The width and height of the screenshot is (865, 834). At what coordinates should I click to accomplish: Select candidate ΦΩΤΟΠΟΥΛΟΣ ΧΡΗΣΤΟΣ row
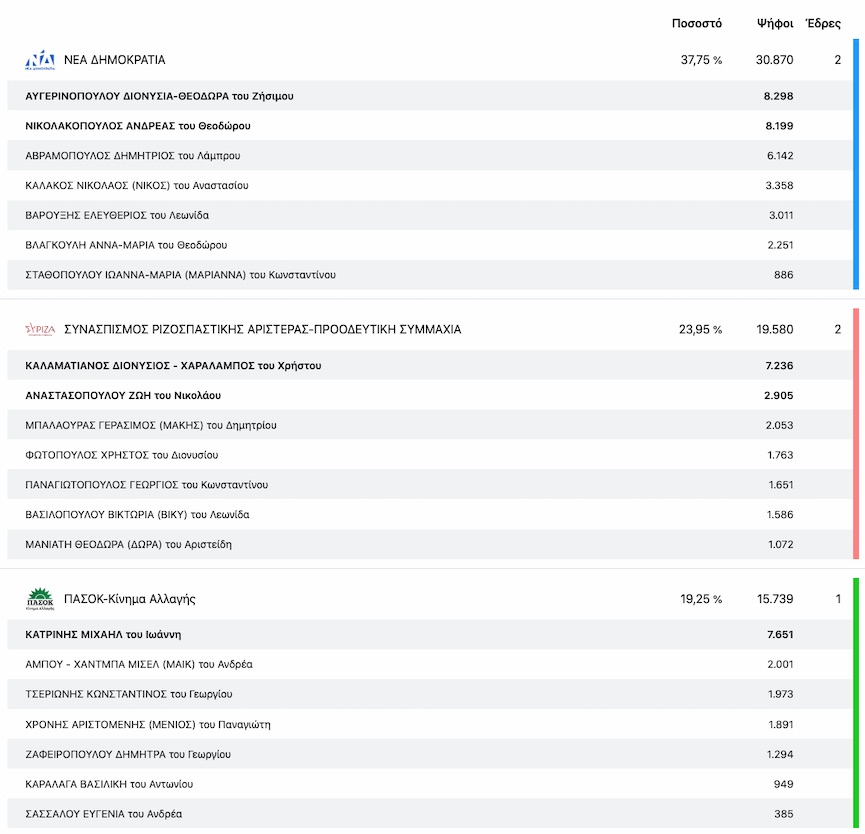tap(430, 455)
